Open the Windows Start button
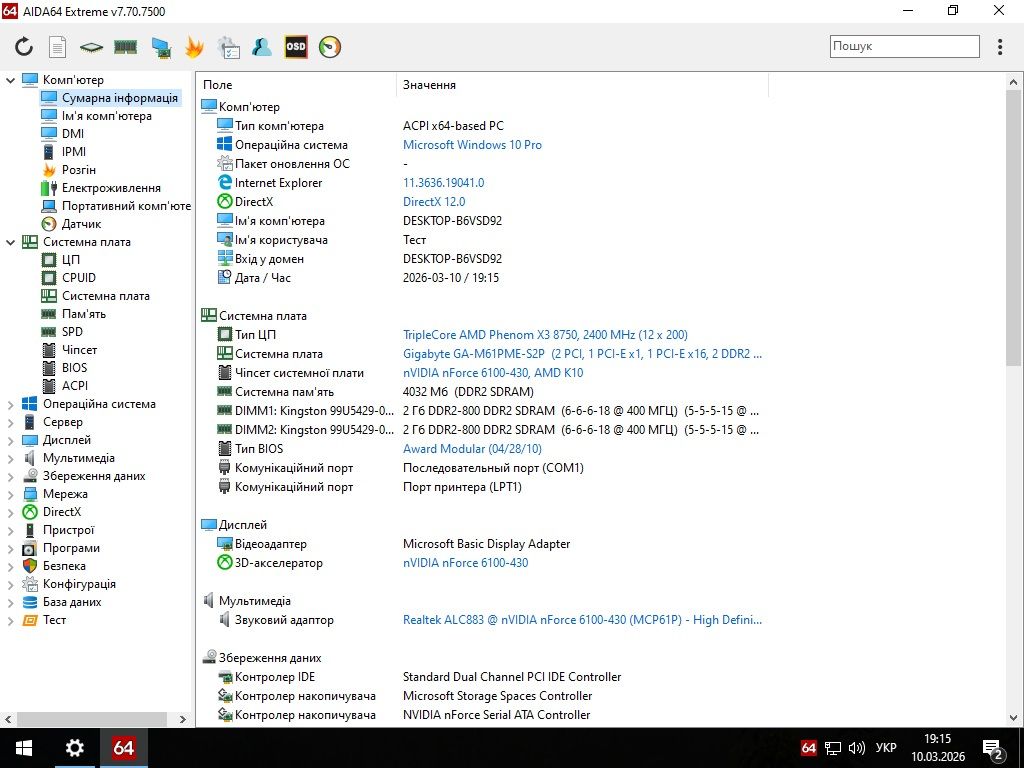The image size is (1024, 768). tap(24, 748)
